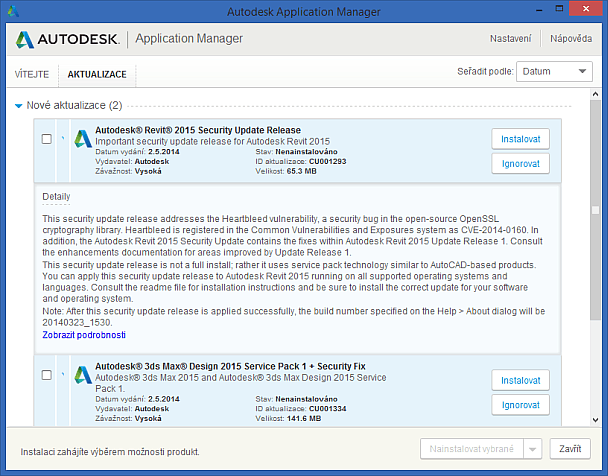Click the 3ds Max Design 2015 Service Pack title

[230, 366]
